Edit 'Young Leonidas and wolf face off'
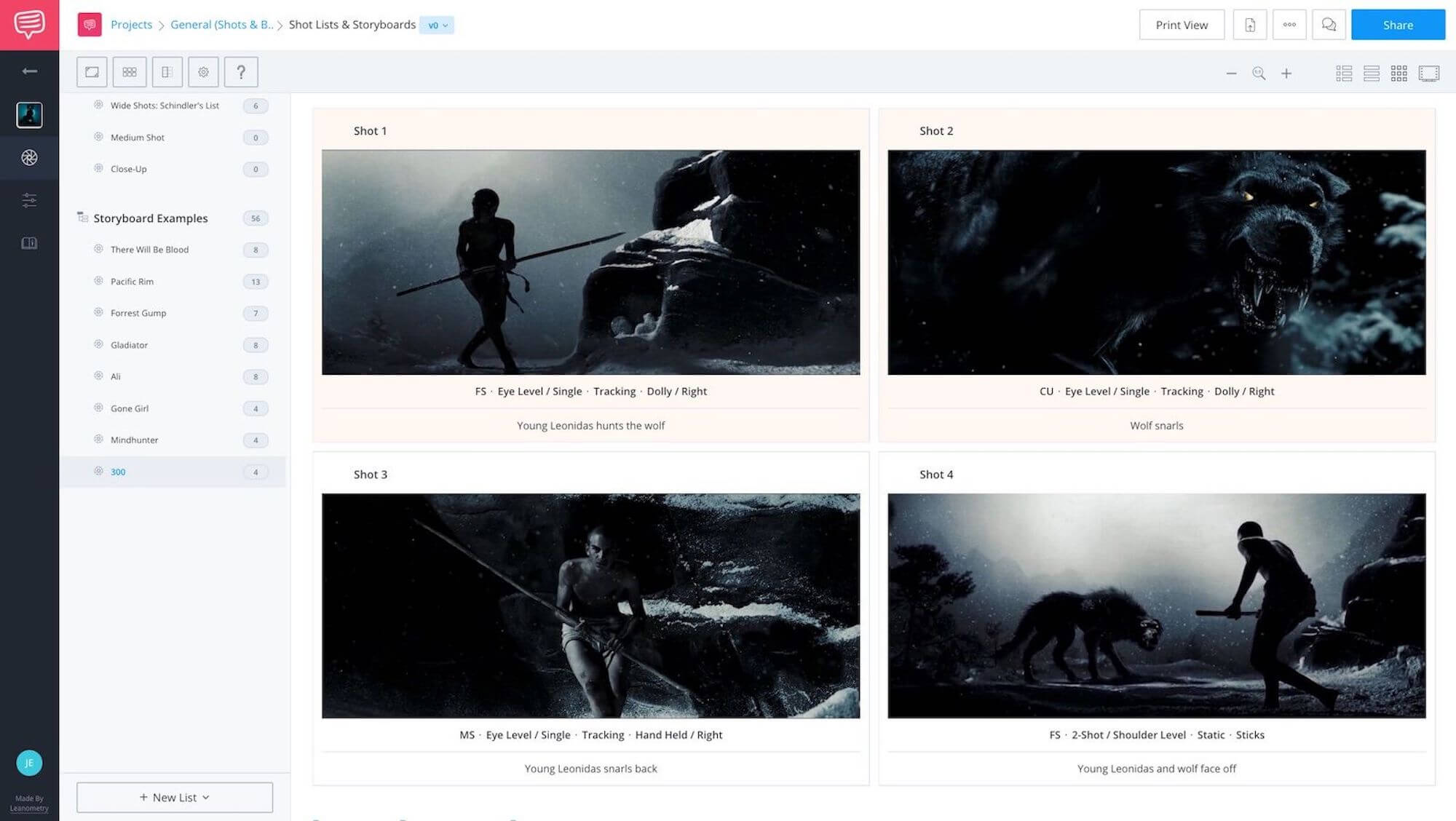 pyautogui.click(x=1156, y=769)
